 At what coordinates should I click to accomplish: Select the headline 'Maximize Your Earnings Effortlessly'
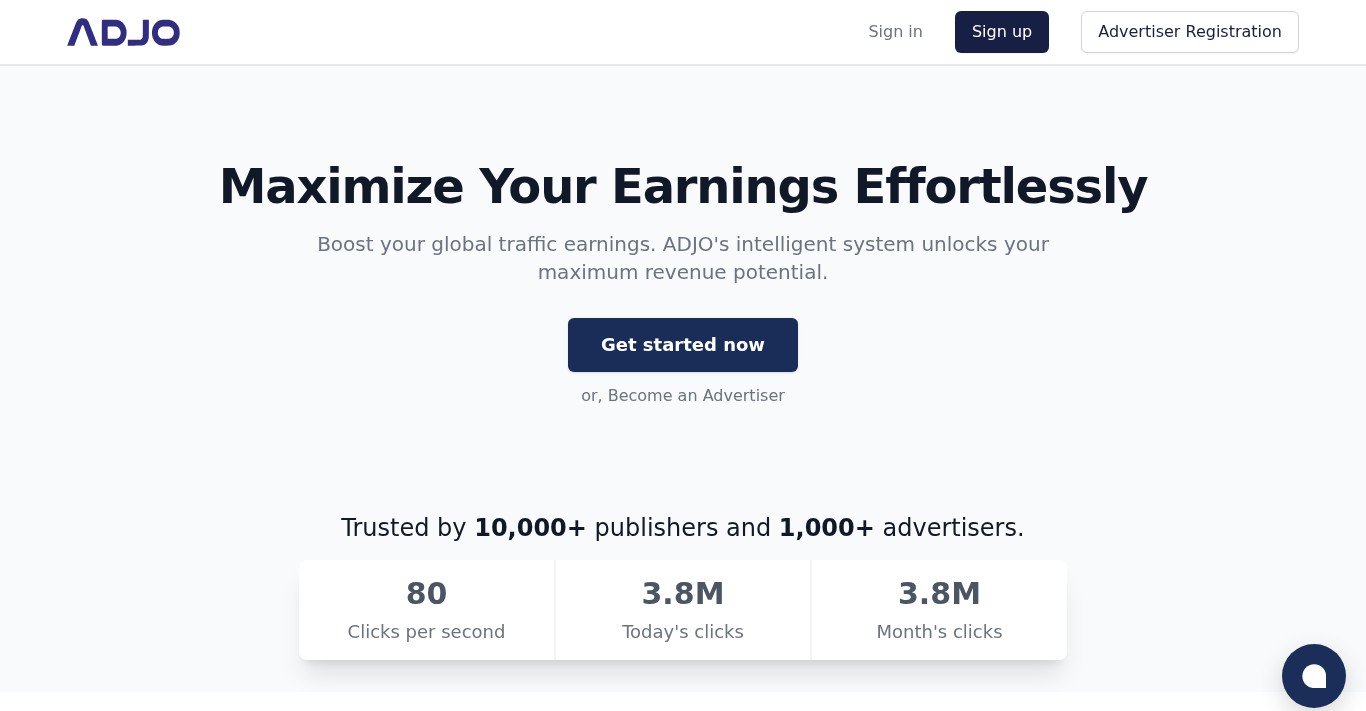683,185
